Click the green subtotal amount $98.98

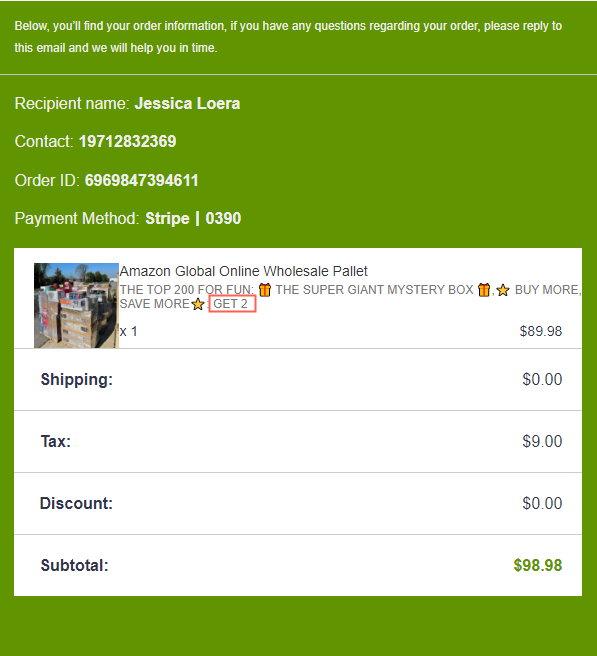538,565
